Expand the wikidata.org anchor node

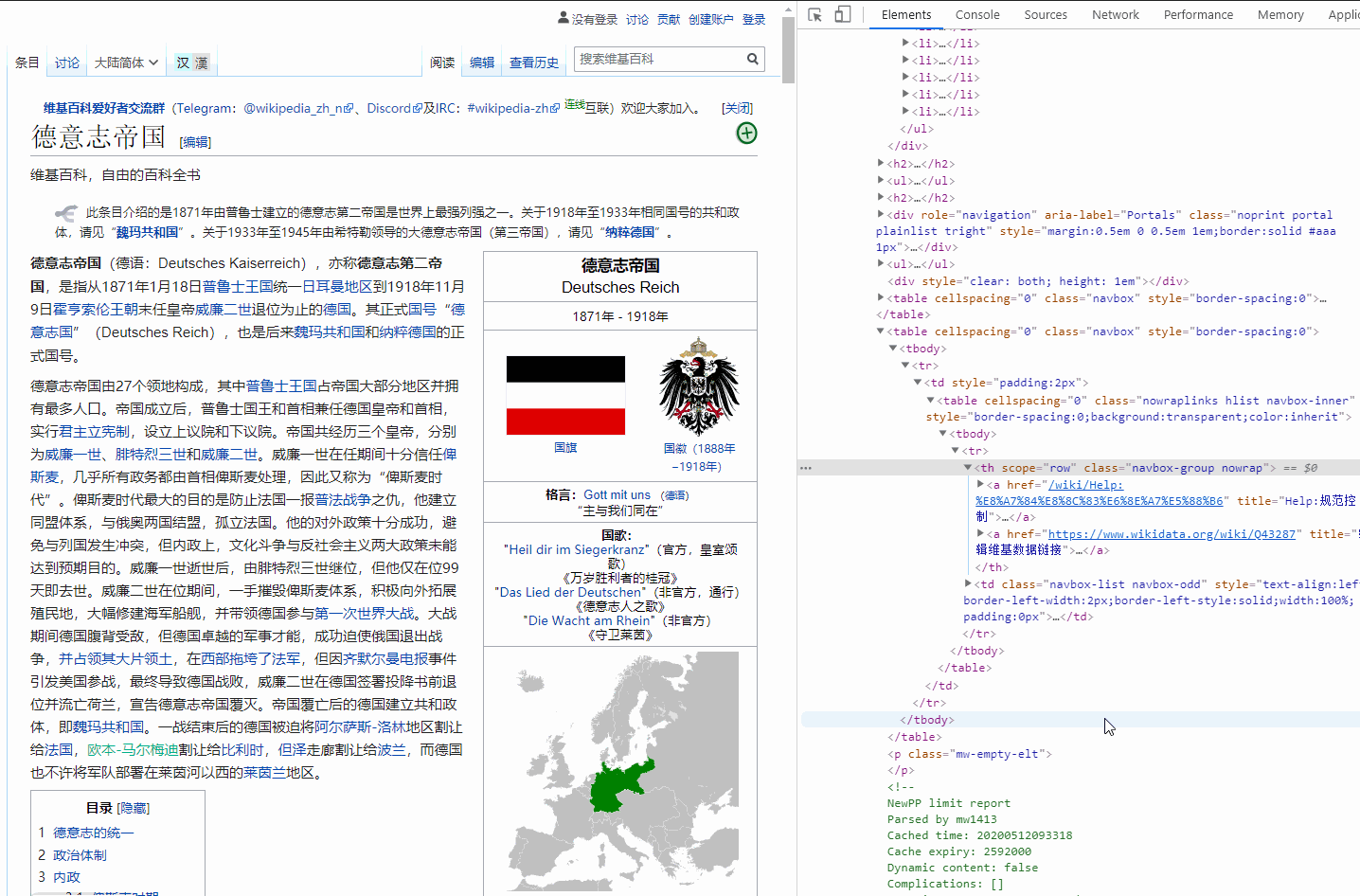click(980, 534)
